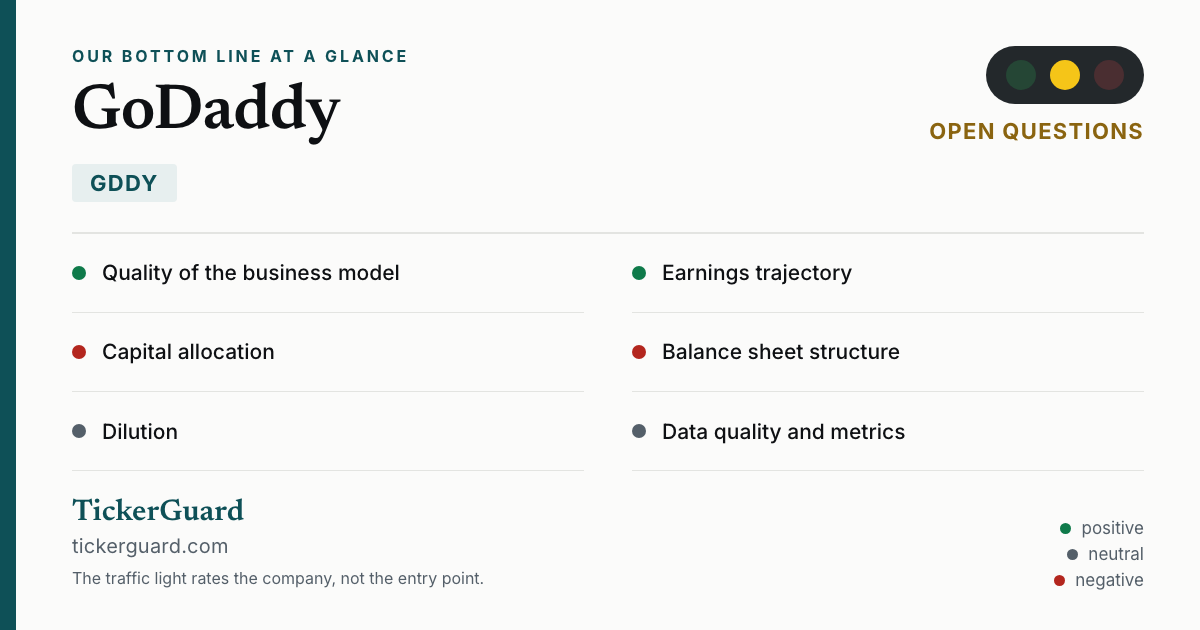Click the yellow traffic light circle

(x=1065, y=75)
